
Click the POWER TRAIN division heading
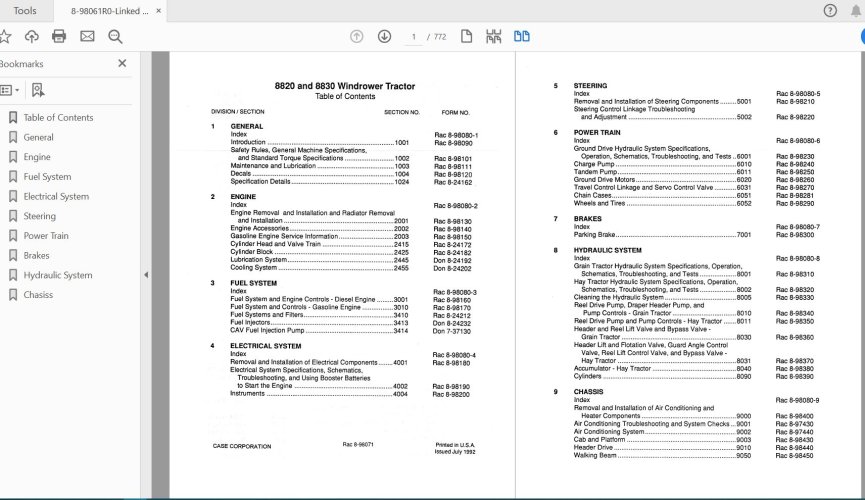(597, 132)
